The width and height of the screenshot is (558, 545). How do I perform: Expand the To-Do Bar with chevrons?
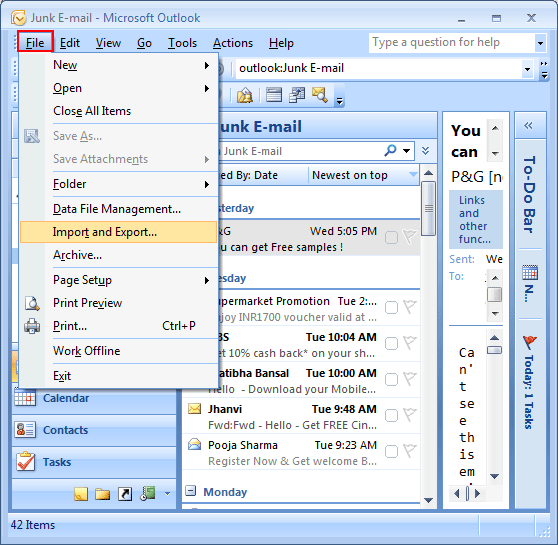click(x=528, y=125)
